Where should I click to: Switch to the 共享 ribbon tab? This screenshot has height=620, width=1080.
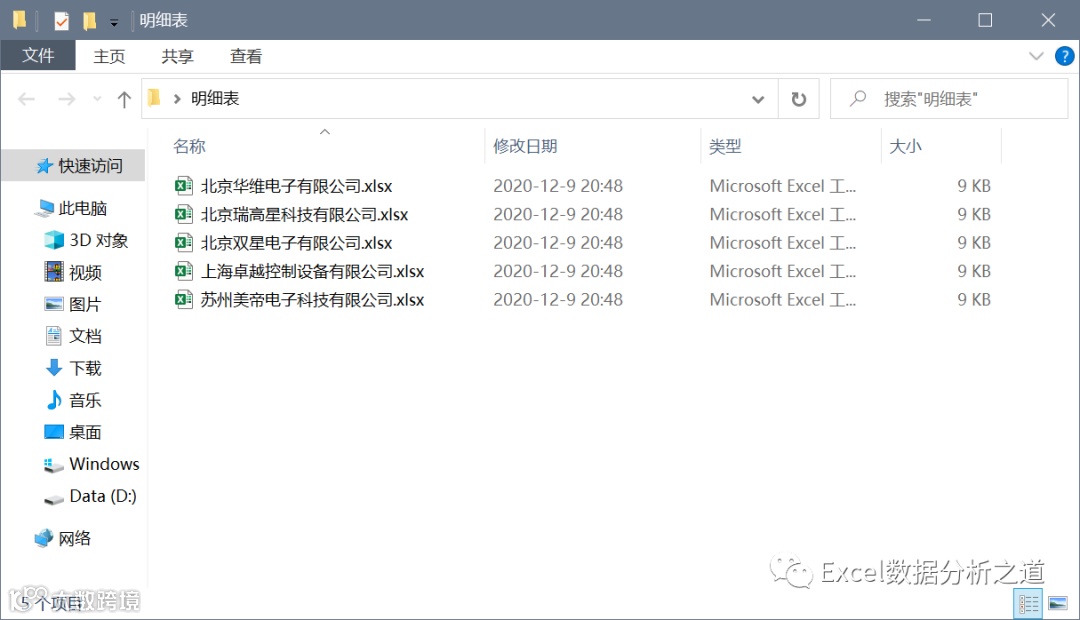tap(178, 56)
